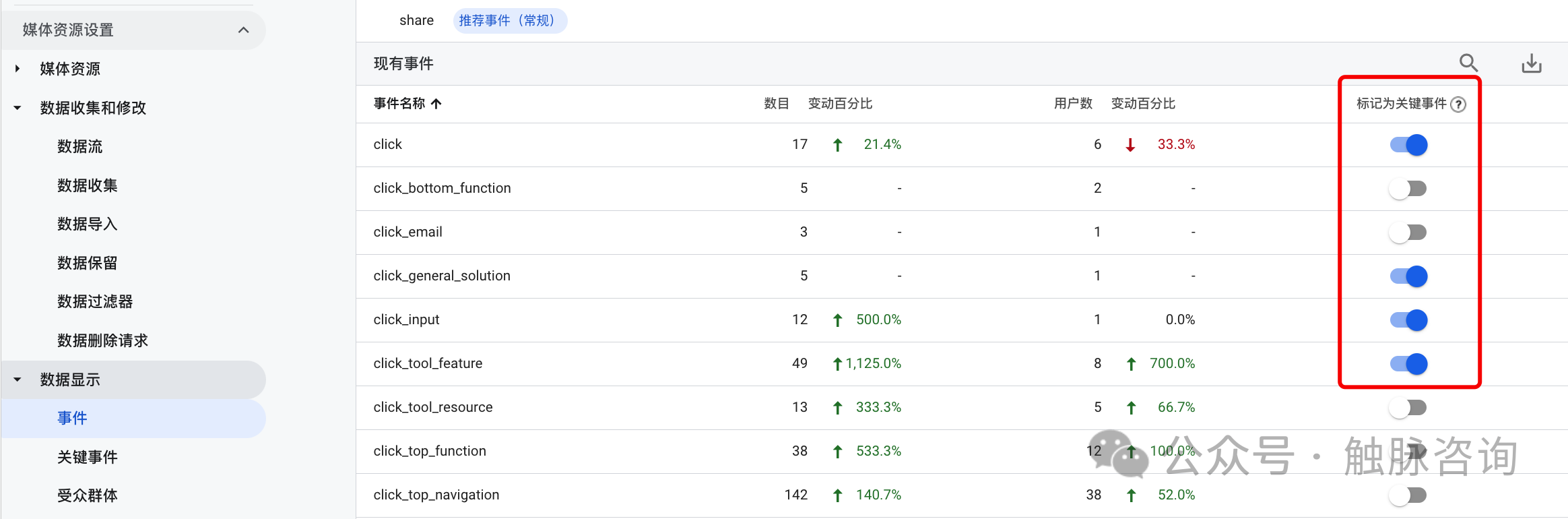Click sort arrow next to 事件名称
This screenshot has width=1568, height=519.
pos(436,104)
